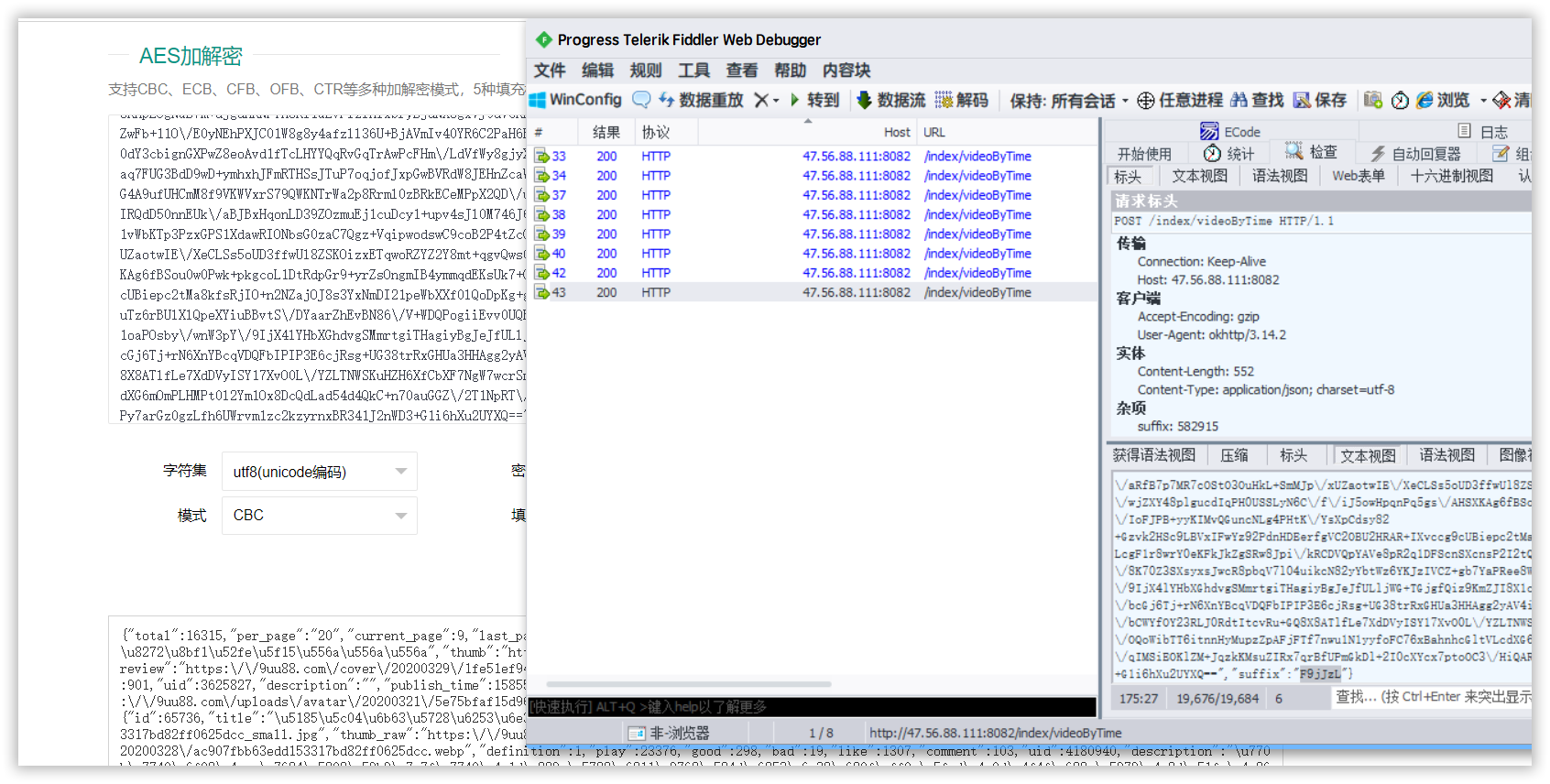Click the response search field 查找

point(1431,698)
